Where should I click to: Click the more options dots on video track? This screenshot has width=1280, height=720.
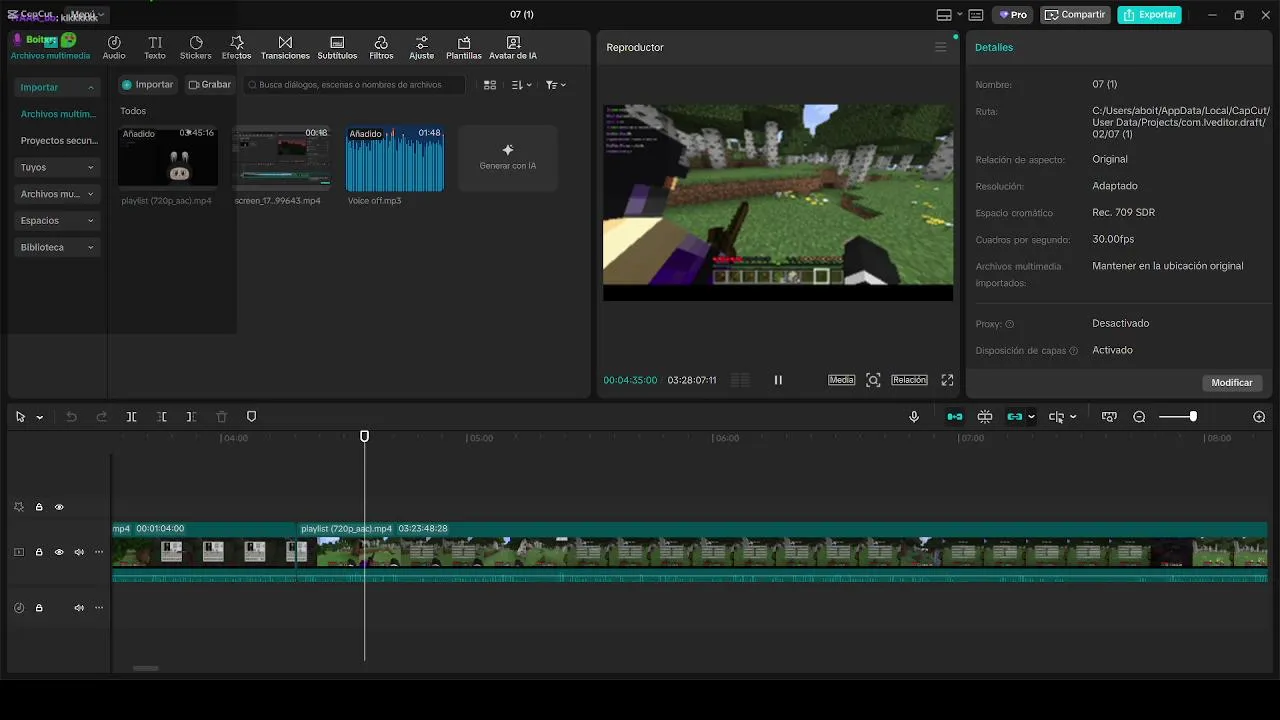pos(99,552)
